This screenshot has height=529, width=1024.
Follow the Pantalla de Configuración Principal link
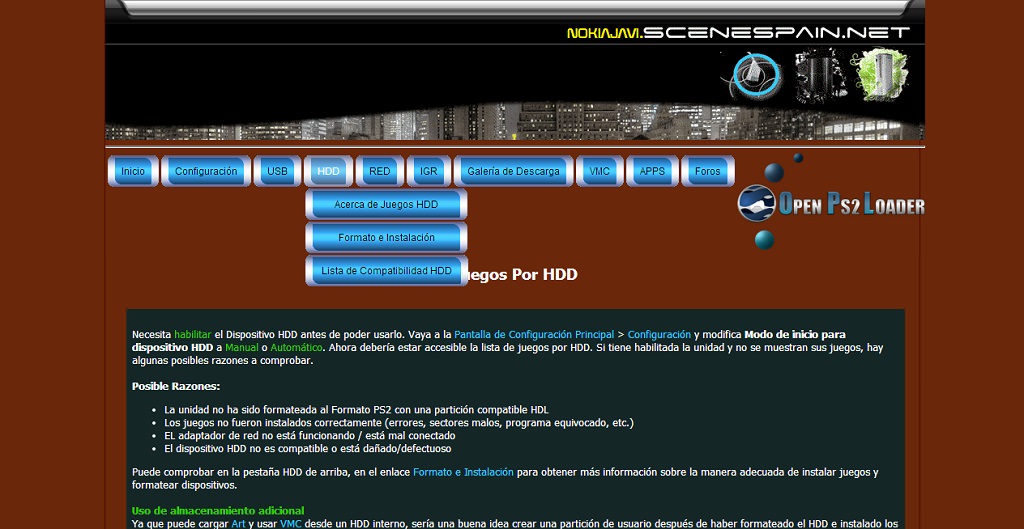[534, 334]
